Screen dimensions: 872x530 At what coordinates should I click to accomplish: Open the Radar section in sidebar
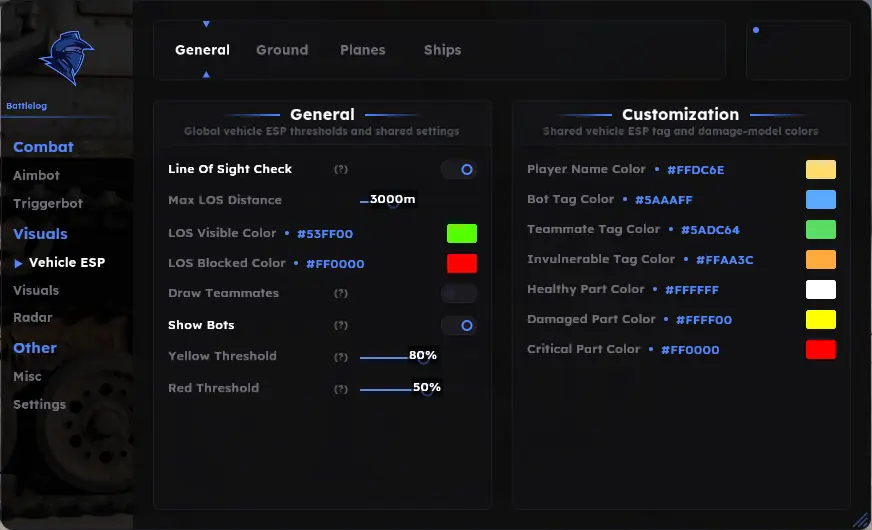click(33, 318)
